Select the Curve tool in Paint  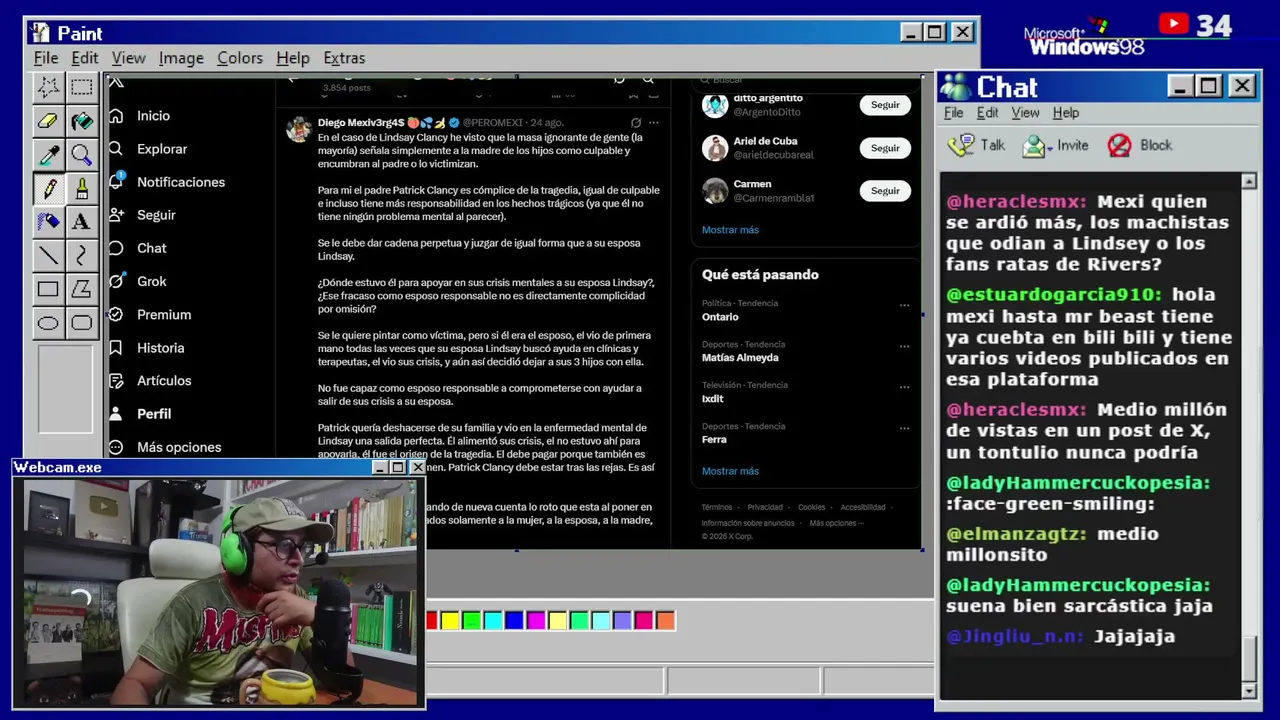tap(81, 255)
